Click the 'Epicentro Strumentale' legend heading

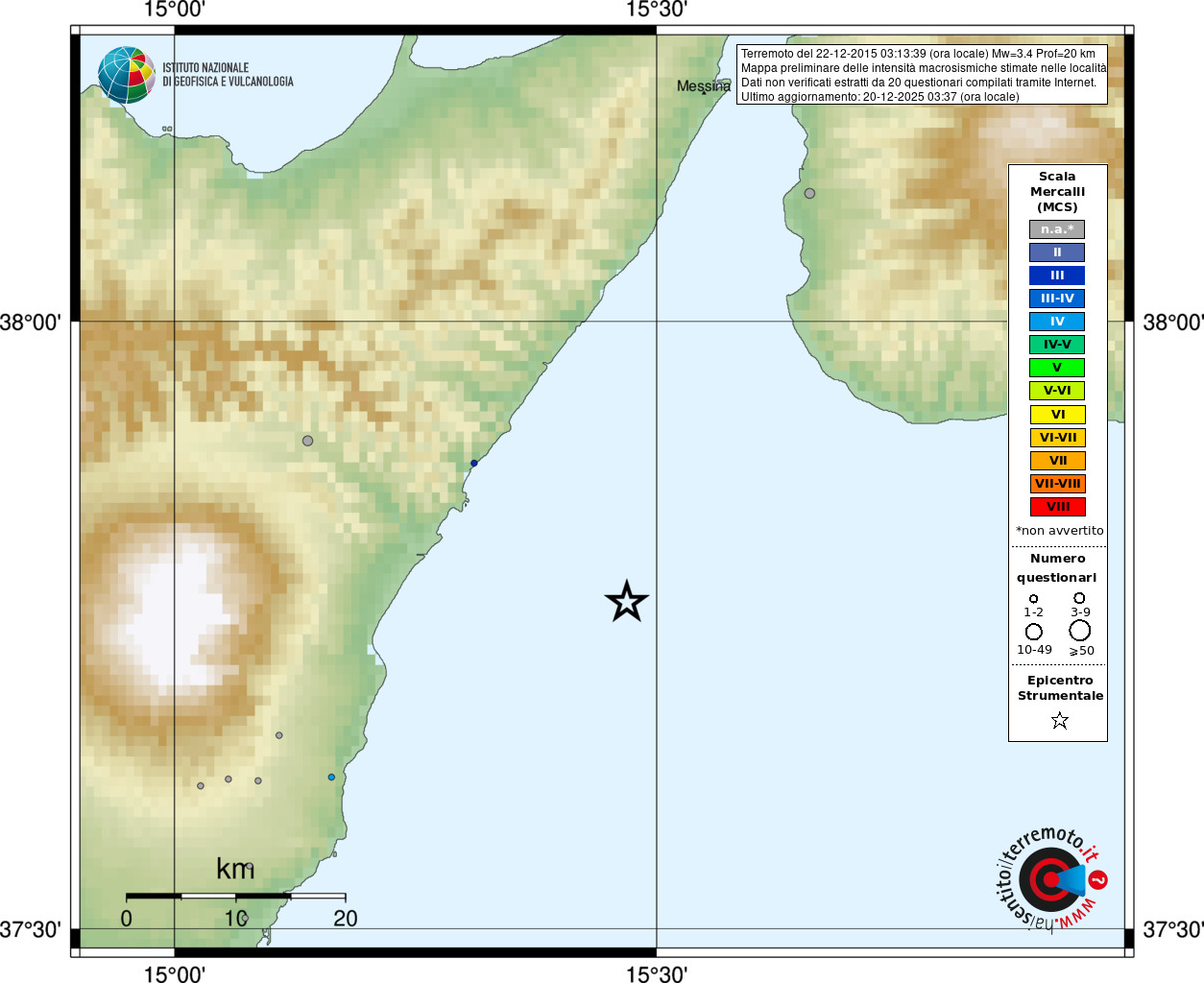click(1060, 688)
